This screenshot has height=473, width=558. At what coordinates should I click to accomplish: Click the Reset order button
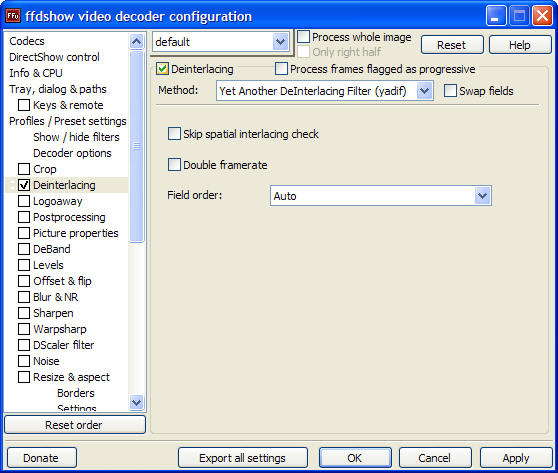(75, 425)
